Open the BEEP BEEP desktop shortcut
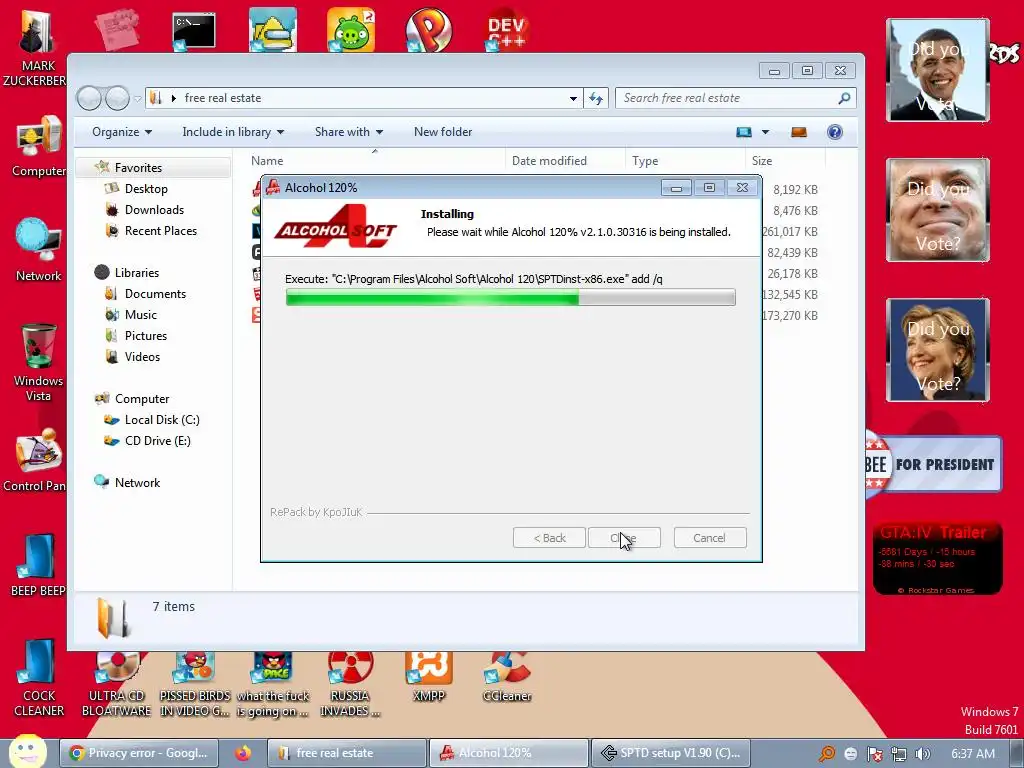The width and height of the screenshot is (1024, 768). pyautogui.click(x=38, y=565)
